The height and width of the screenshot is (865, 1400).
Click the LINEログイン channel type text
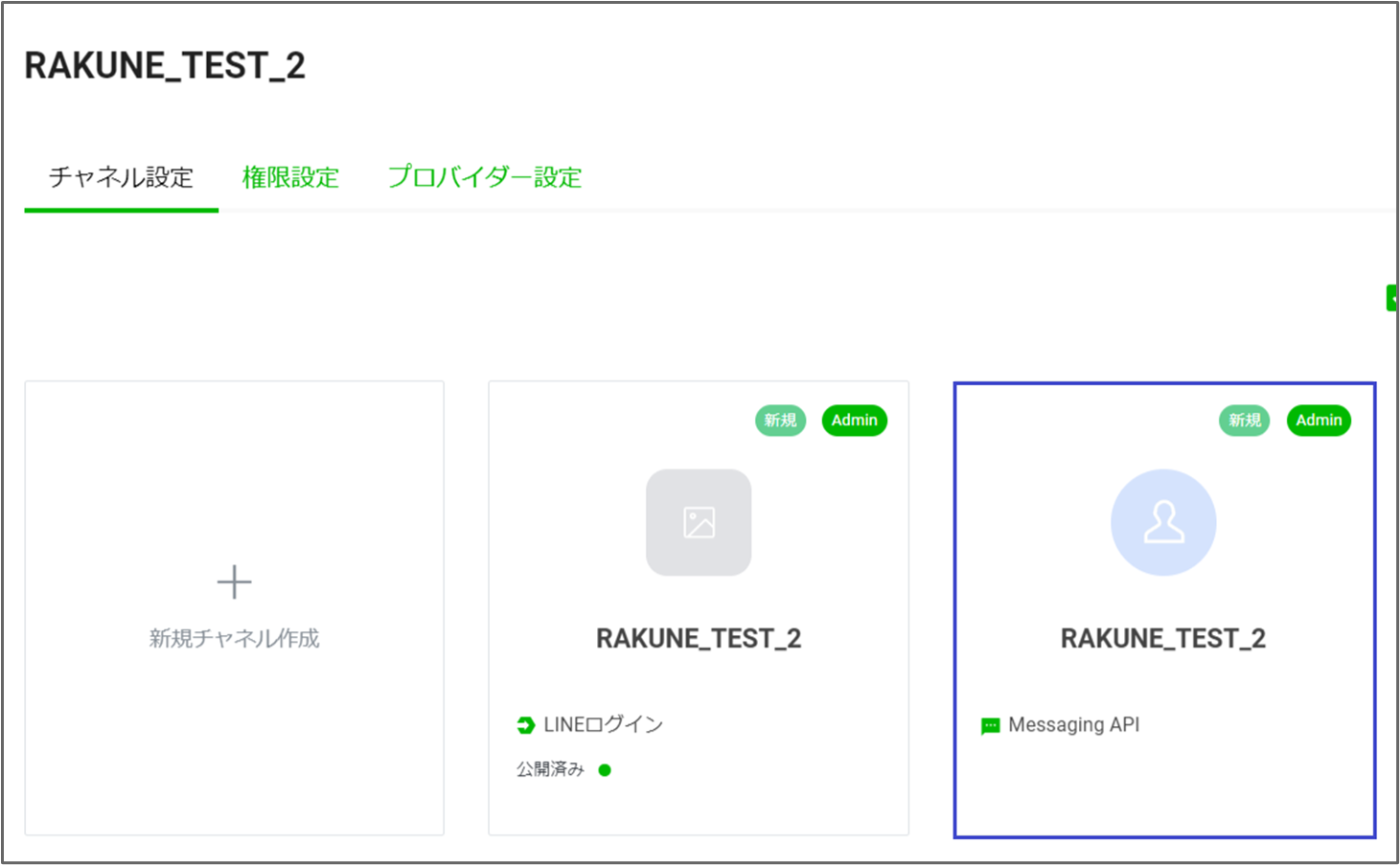pyautogui.click(x=604, y=725)
